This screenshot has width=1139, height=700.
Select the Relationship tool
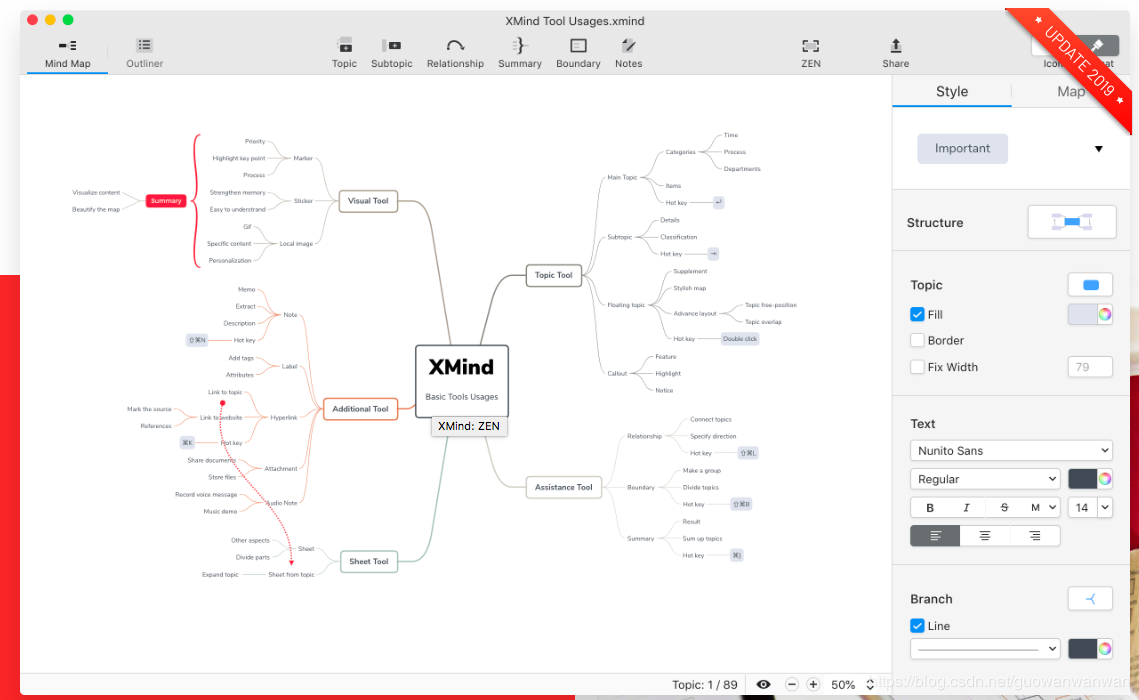click(x=455, y=46)
